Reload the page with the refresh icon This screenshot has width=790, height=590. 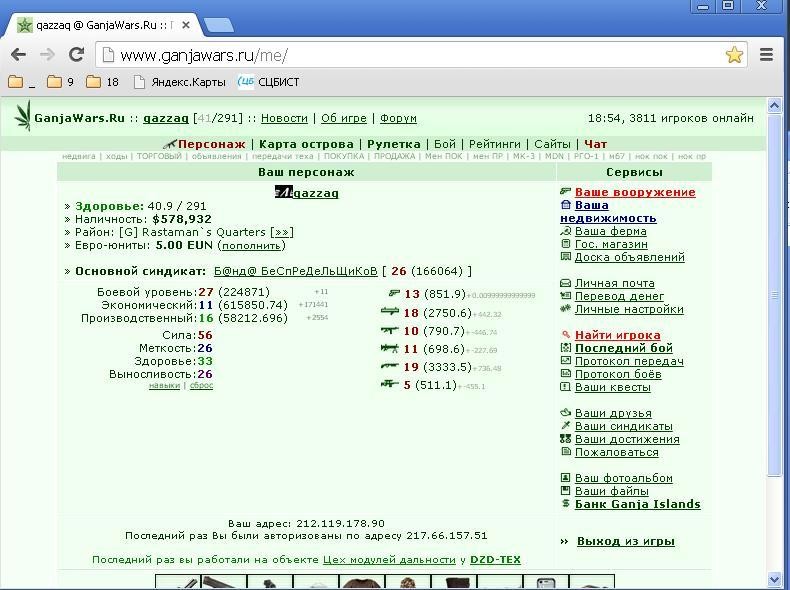click(76, 54)
